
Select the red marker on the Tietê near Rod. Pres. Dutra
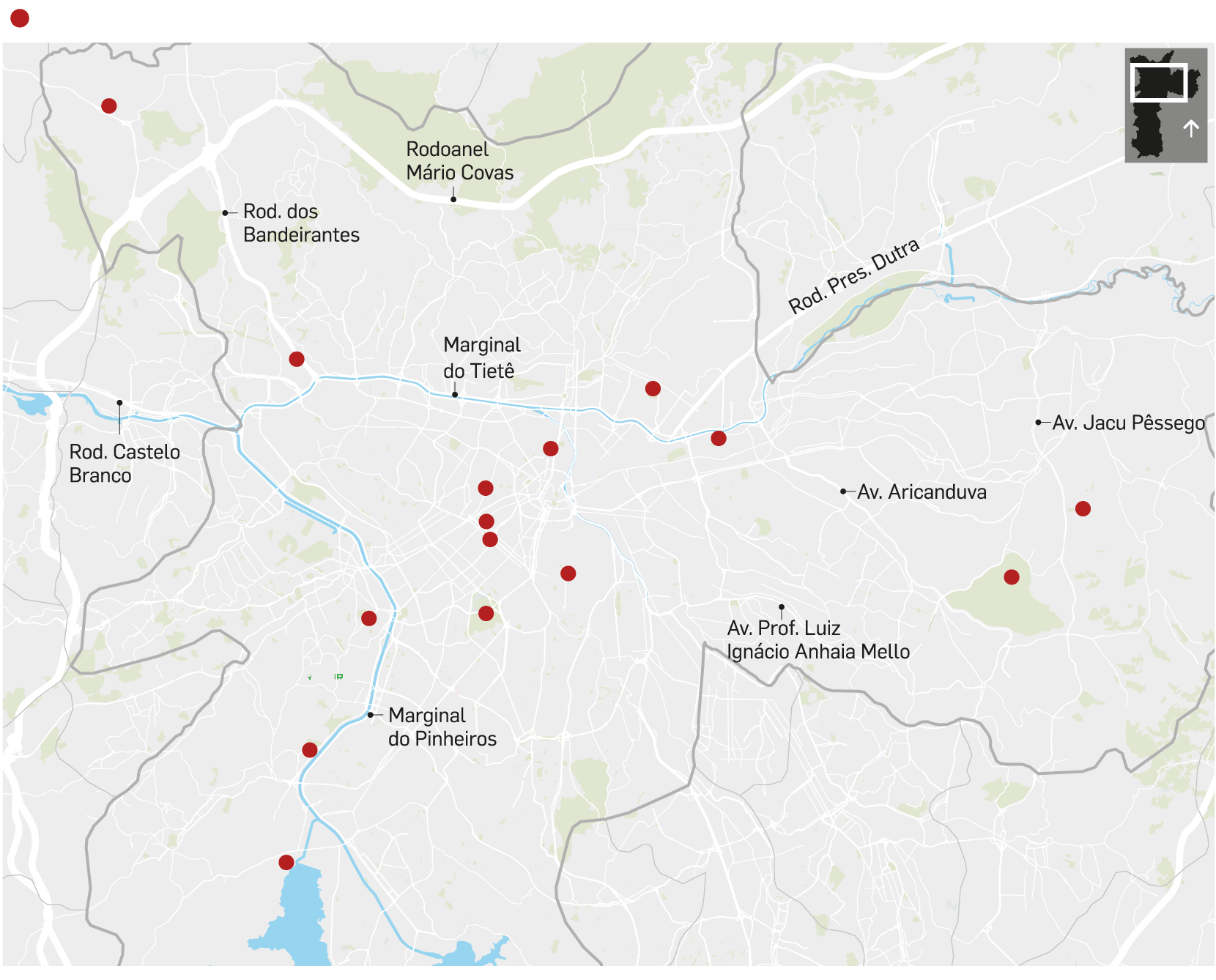tap(719, 438)
